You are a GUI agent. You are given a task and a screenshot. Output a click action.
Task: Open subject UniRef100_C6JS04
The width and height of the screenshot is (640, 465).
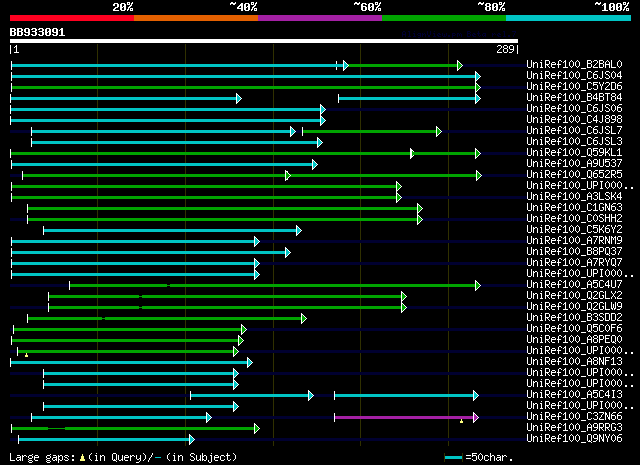574,76
